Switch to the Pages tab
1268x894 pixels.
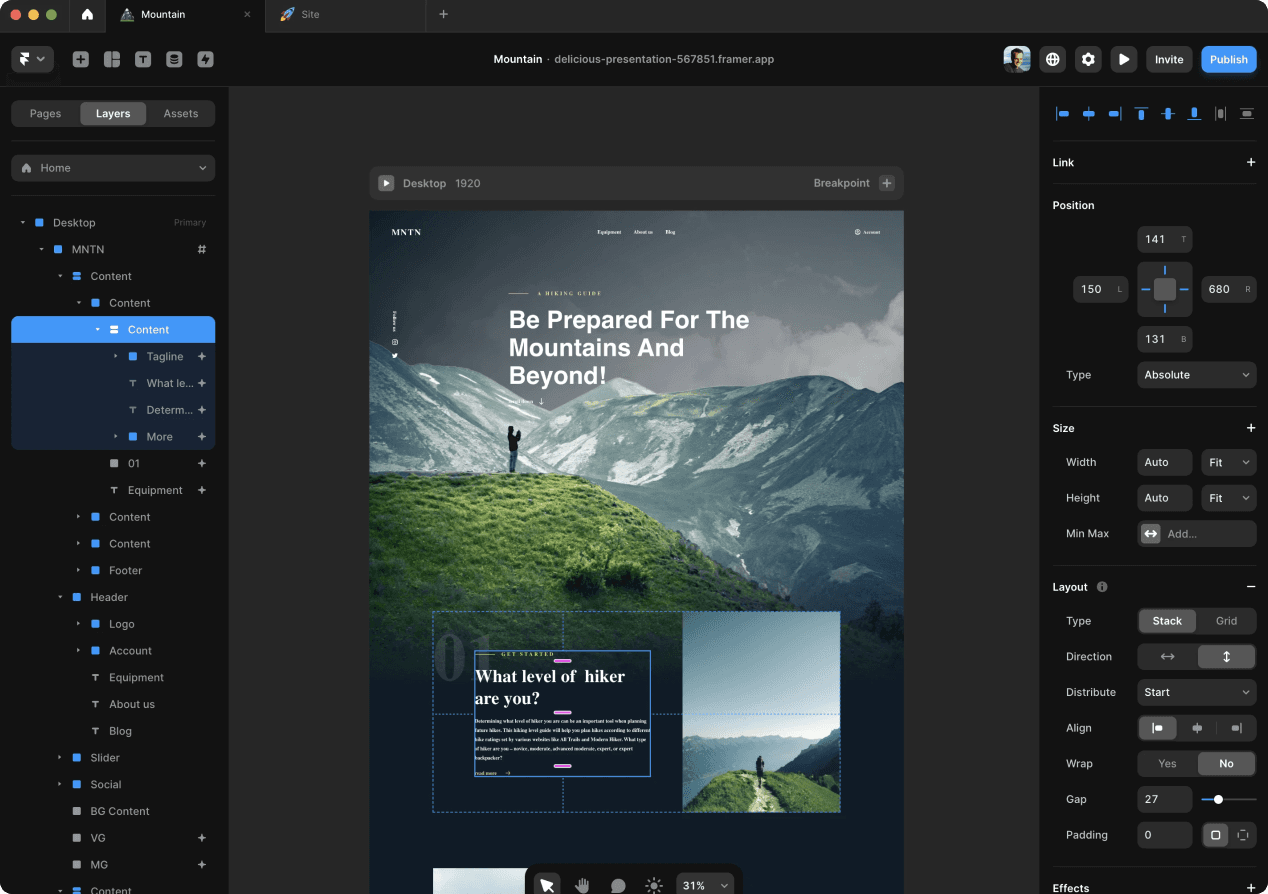45,114
